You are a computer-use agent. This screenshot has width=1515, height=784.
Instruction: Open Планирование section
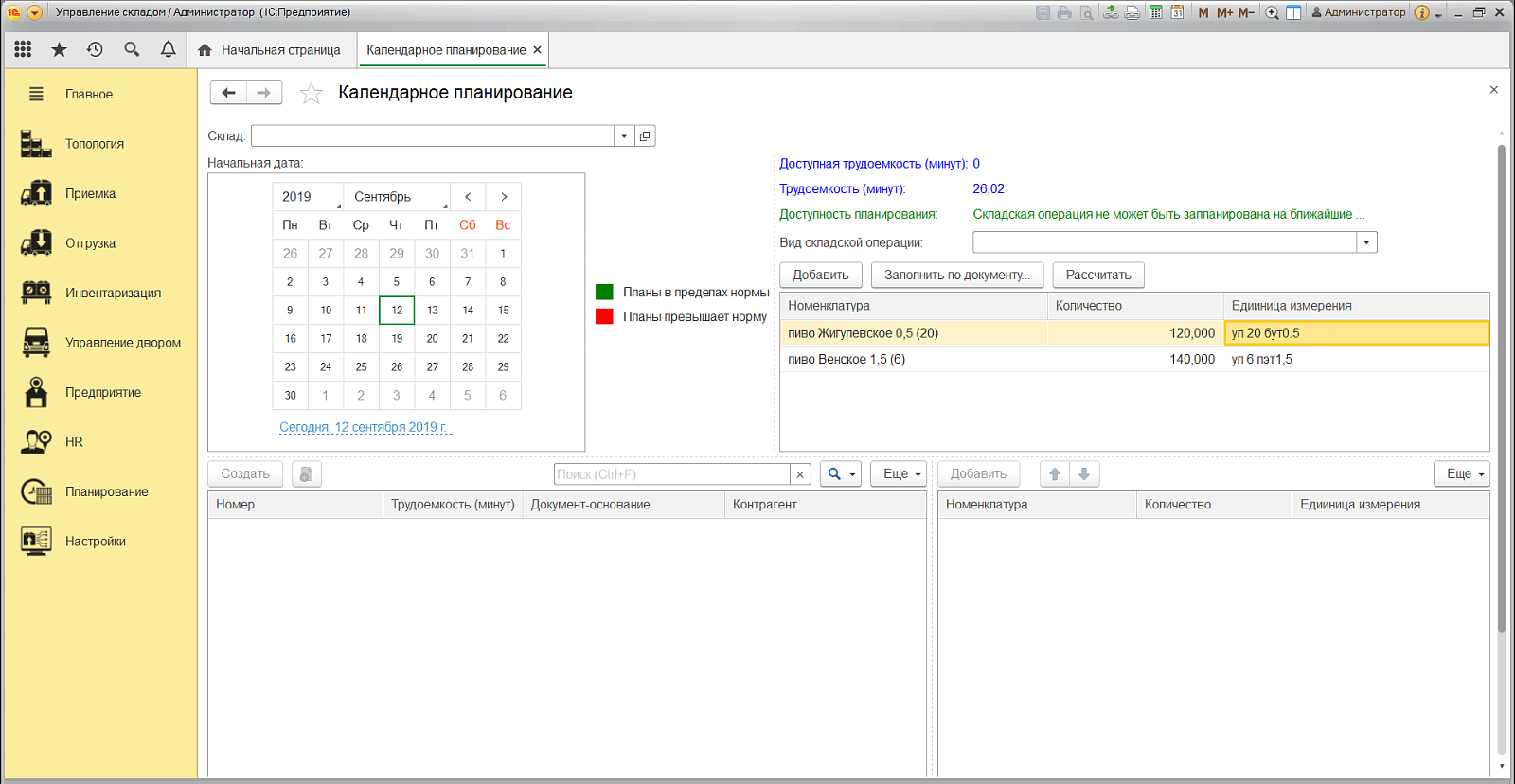101,491
